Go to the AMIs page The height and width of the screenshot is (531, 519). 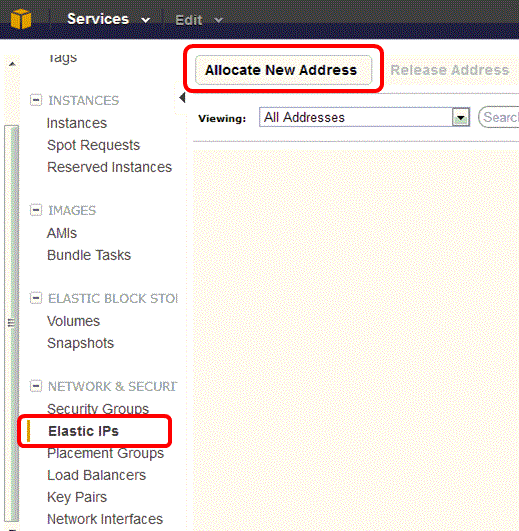(62, 233)
